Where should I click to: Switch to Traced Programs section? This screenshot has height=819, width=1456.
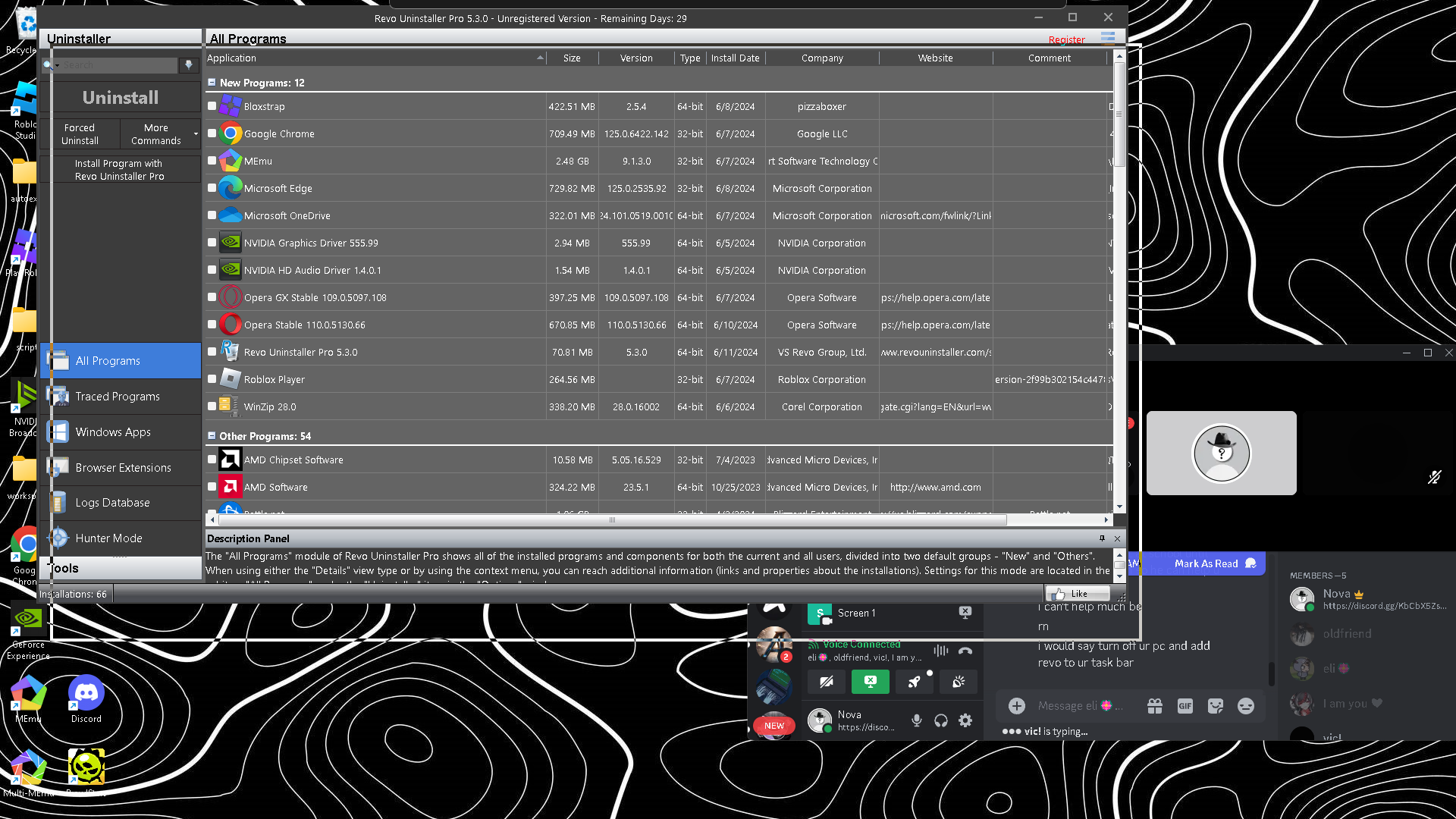click(x=118, y=397)
